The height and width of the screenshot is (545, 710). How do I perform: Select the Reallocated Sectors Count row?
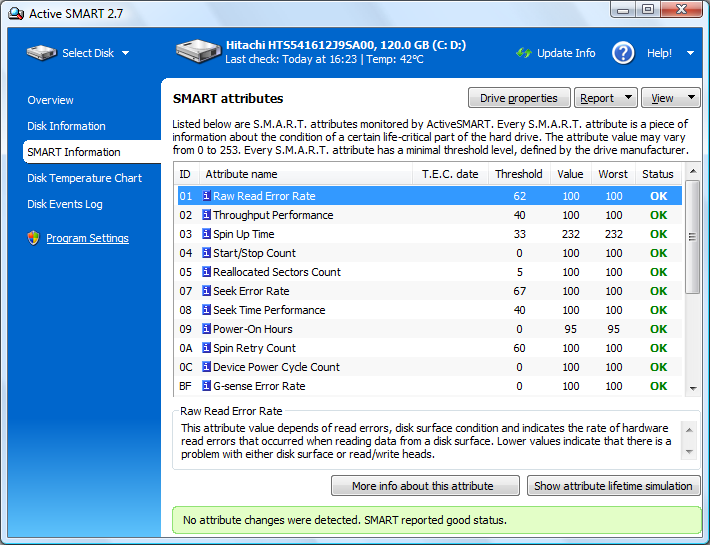tap(429, 272)
